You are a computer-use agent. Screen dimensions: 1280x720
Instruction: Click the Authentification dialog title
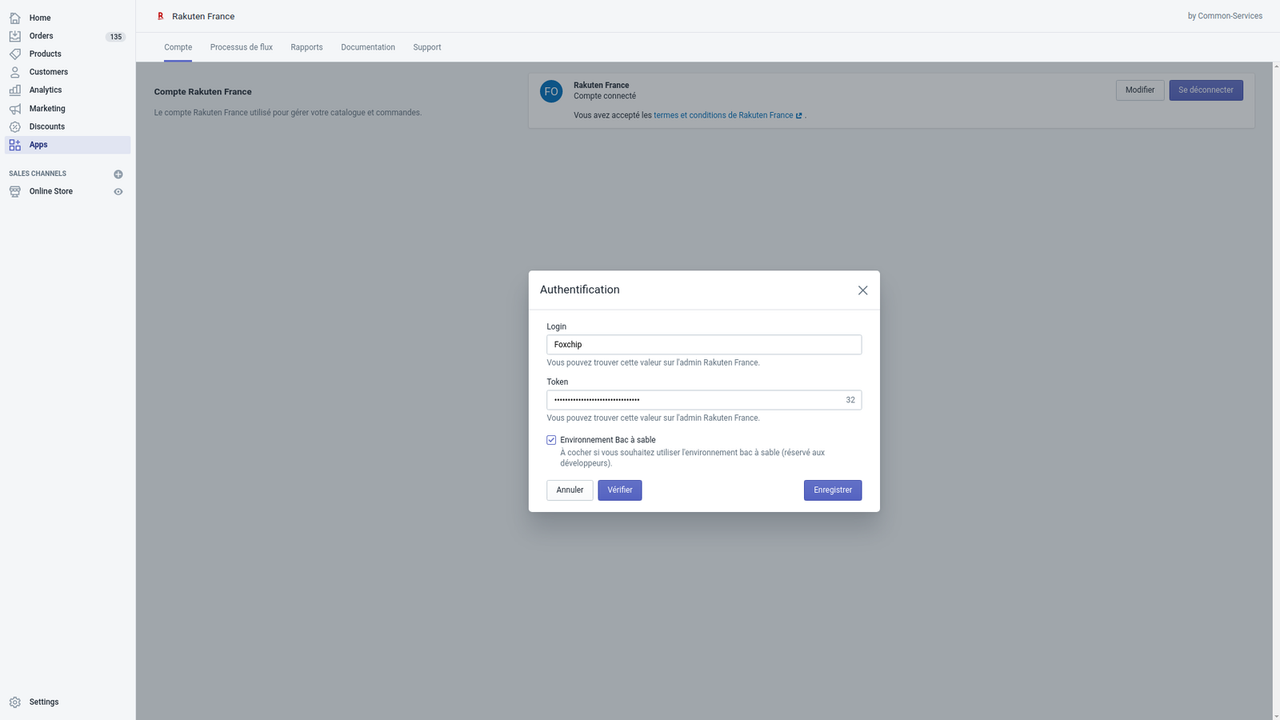[x=580, y=289]
